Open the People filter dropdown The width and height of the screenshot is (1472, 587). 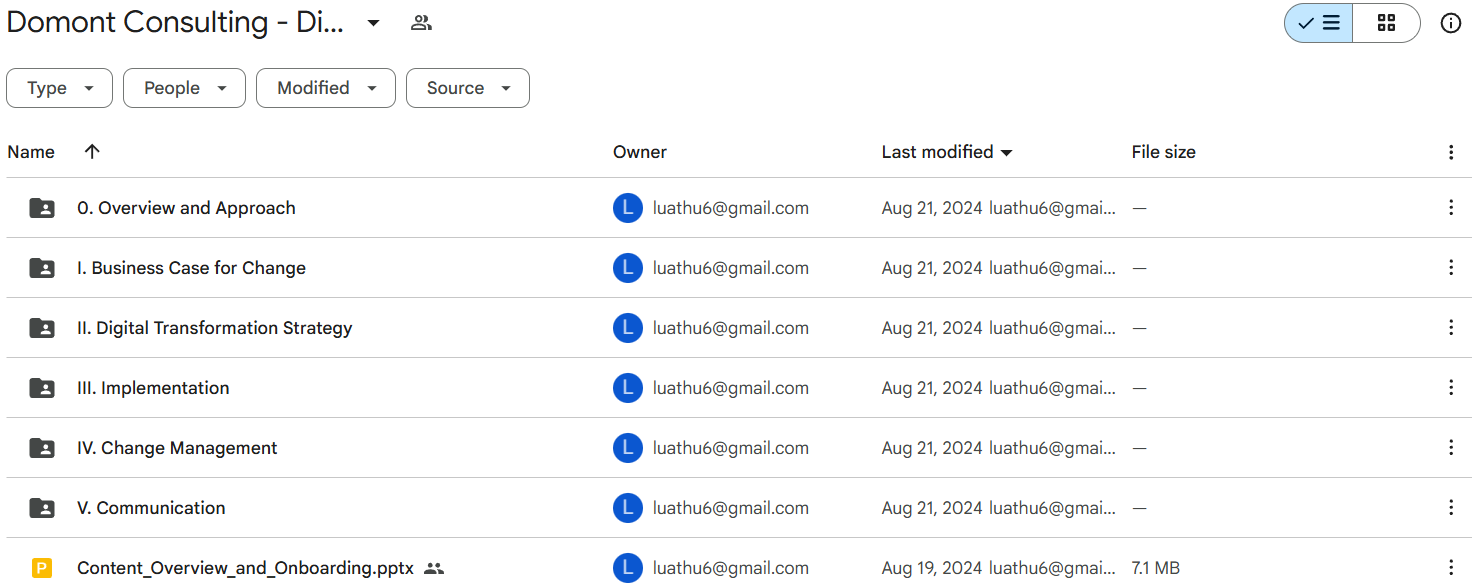(184, 88)
